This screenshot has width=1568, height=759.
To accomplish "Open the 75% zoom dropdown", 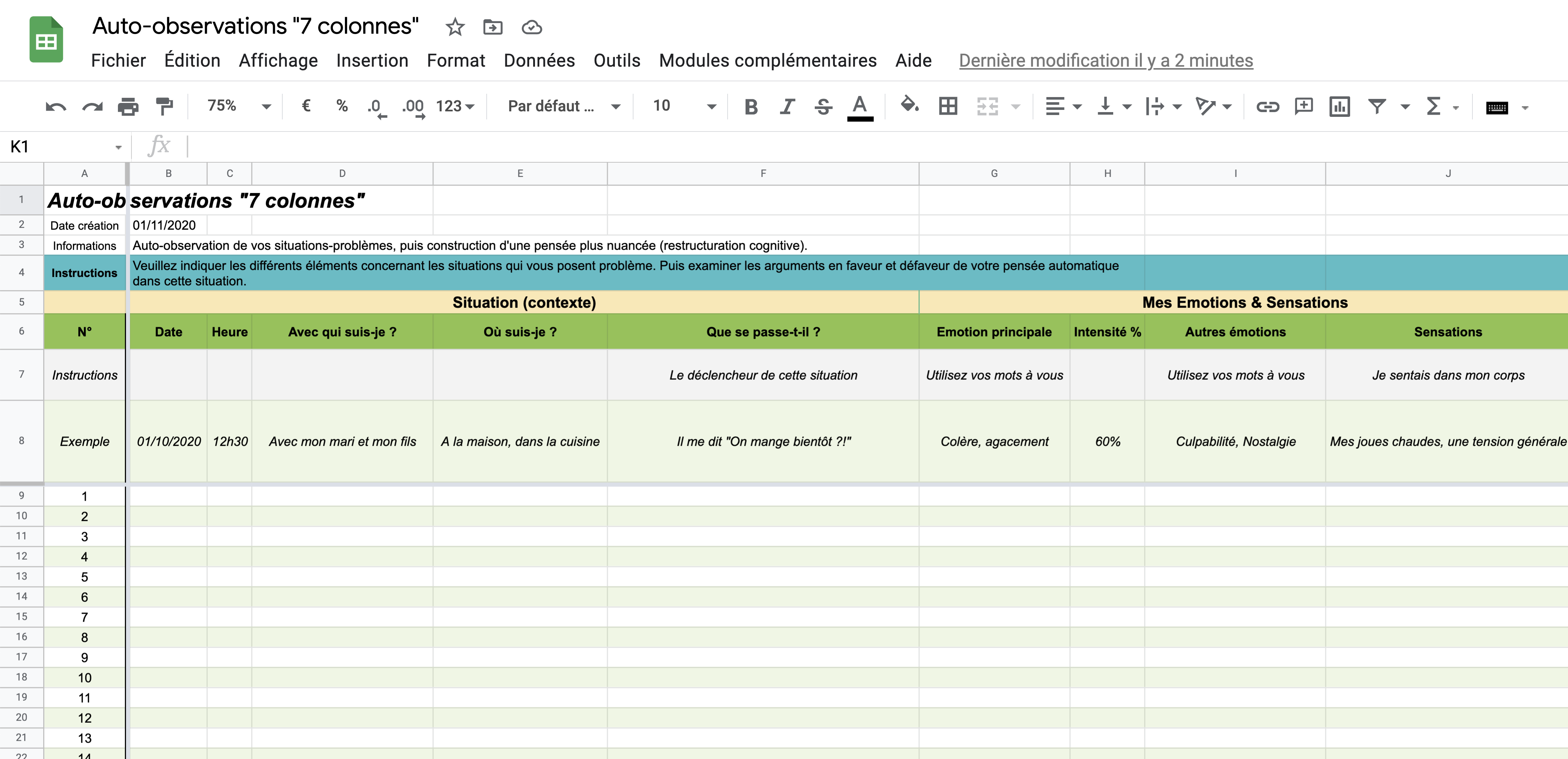I will [x=239, y=106].
